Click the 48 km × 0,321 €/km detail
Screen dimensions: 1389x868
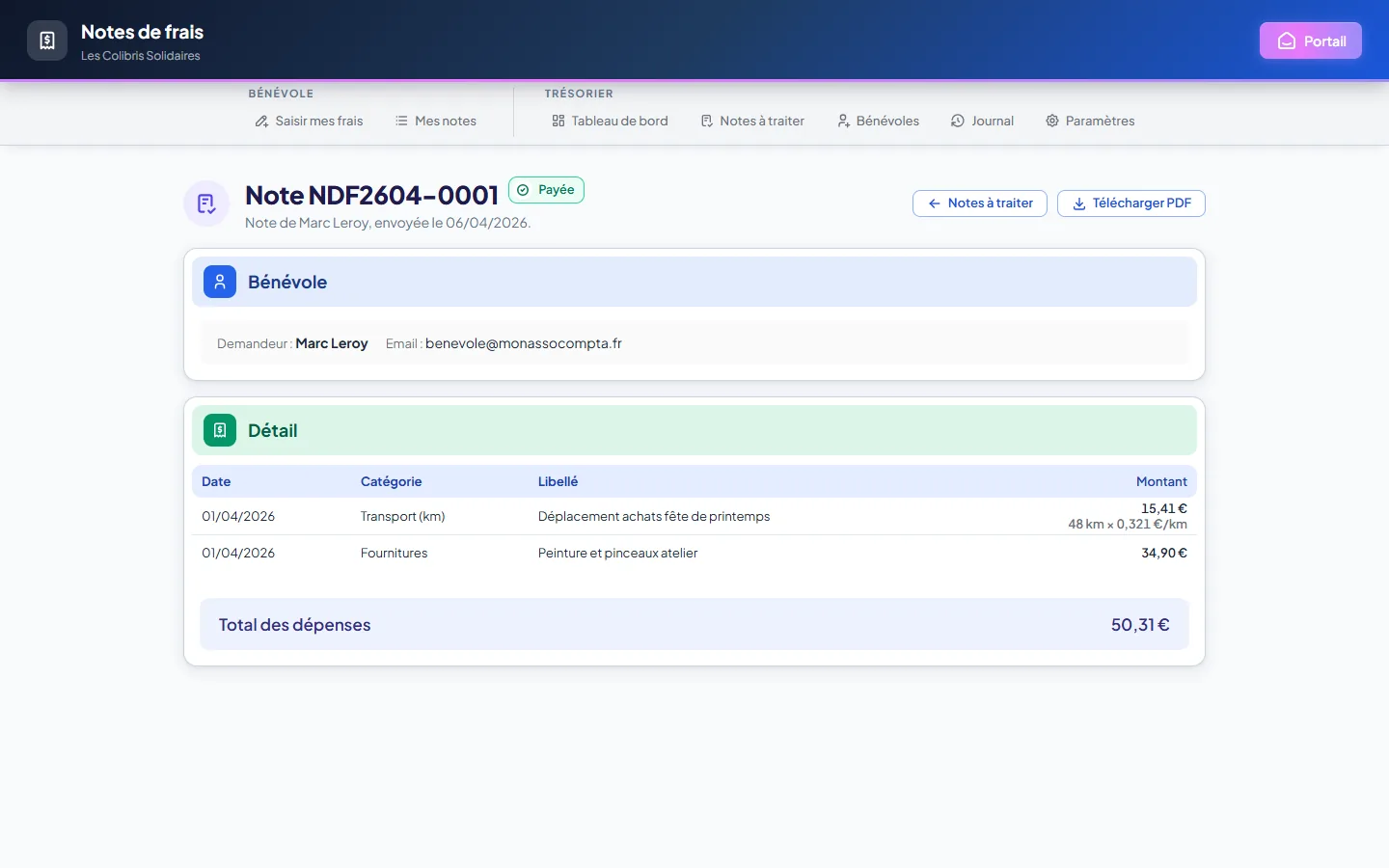point(1128,525)
